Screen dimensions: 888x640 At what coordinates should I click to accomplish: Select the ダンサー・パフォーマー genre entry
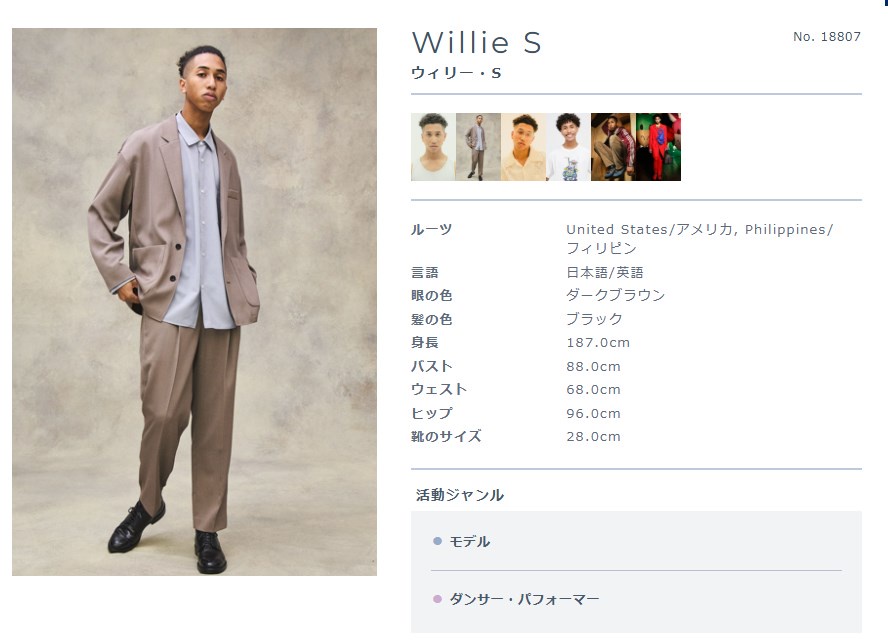[x=524, y=599]
